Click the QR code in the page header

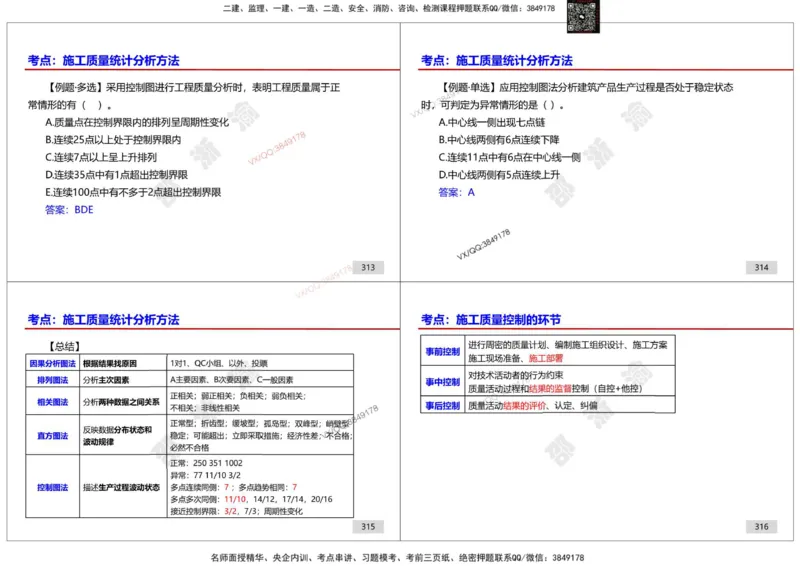tap(583, 16)
